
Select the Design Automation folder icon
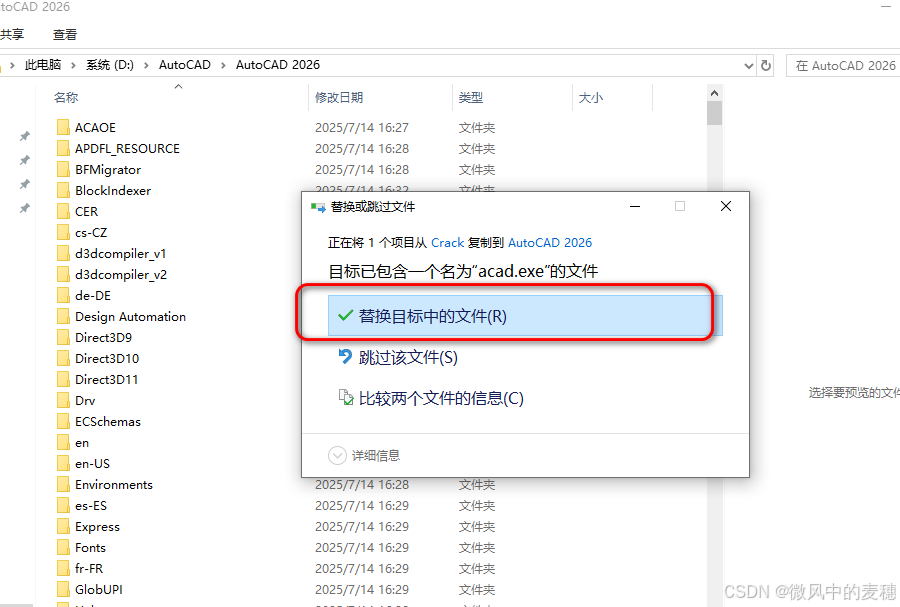pos(63,316)
